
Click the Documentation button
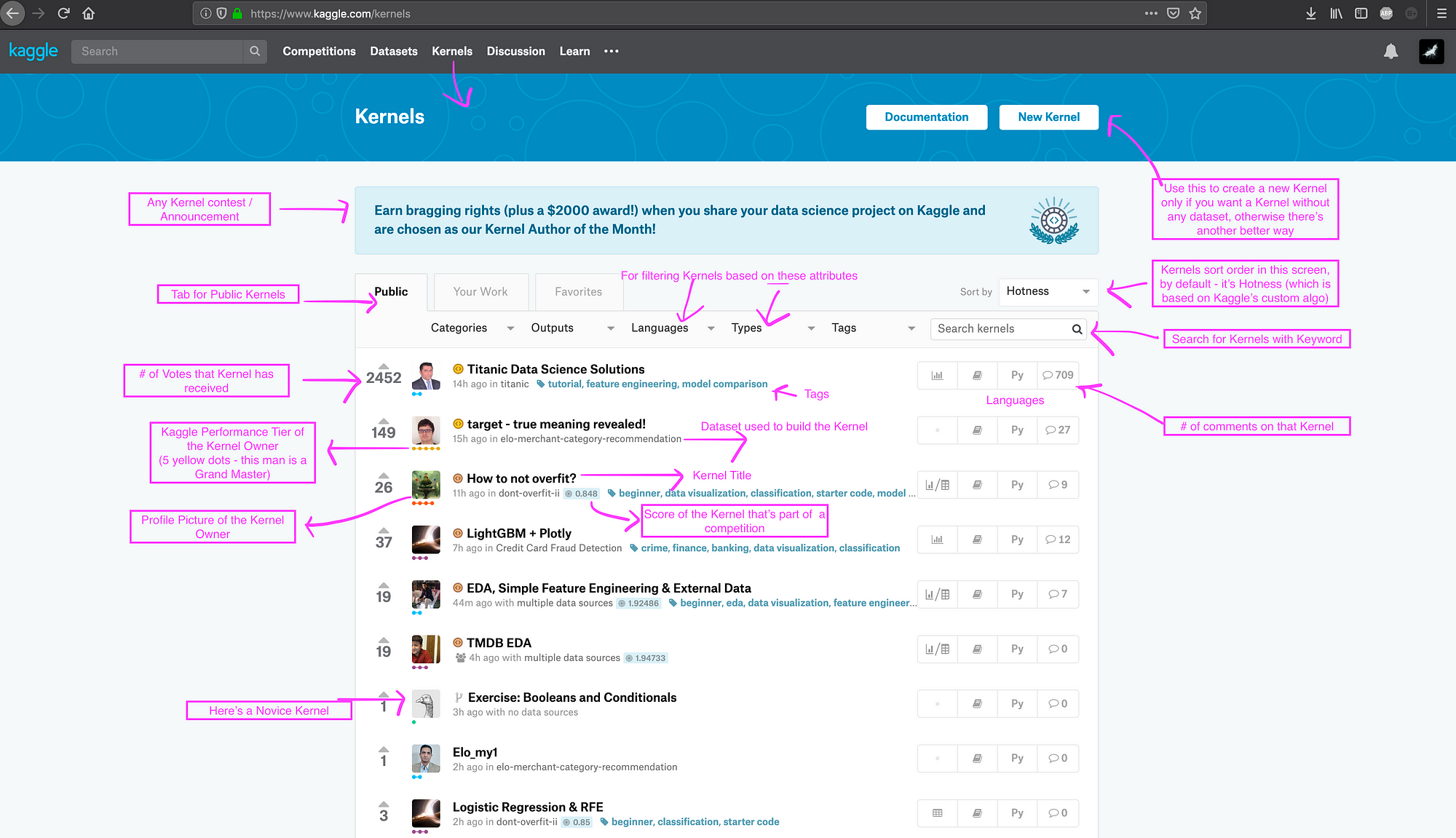[x=925, y=117]
